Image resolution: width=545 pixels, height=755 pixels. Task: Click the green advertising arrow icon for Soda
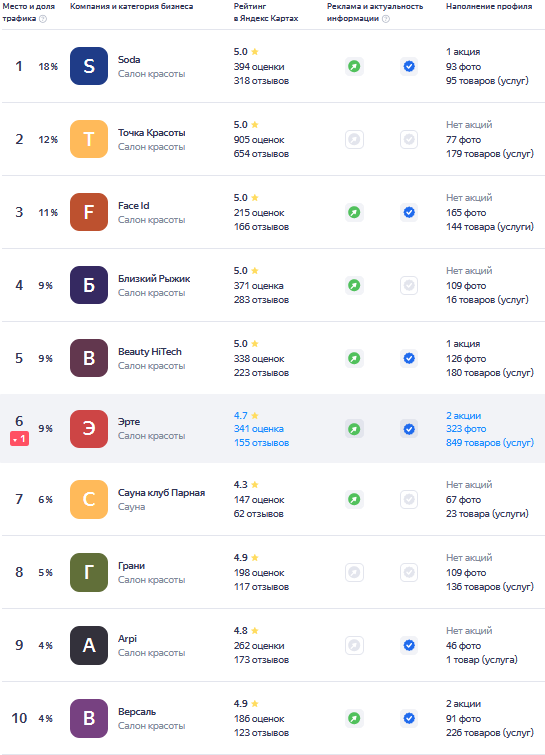pyautogui.click(x=354, y=66)
